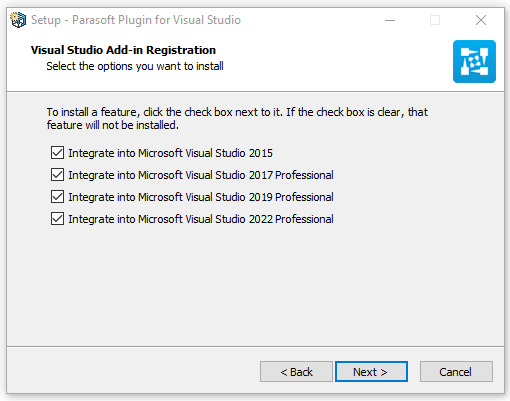
Task: Click the 'Visual Studio Add-in Registration' heading
Action: (123, 50)
